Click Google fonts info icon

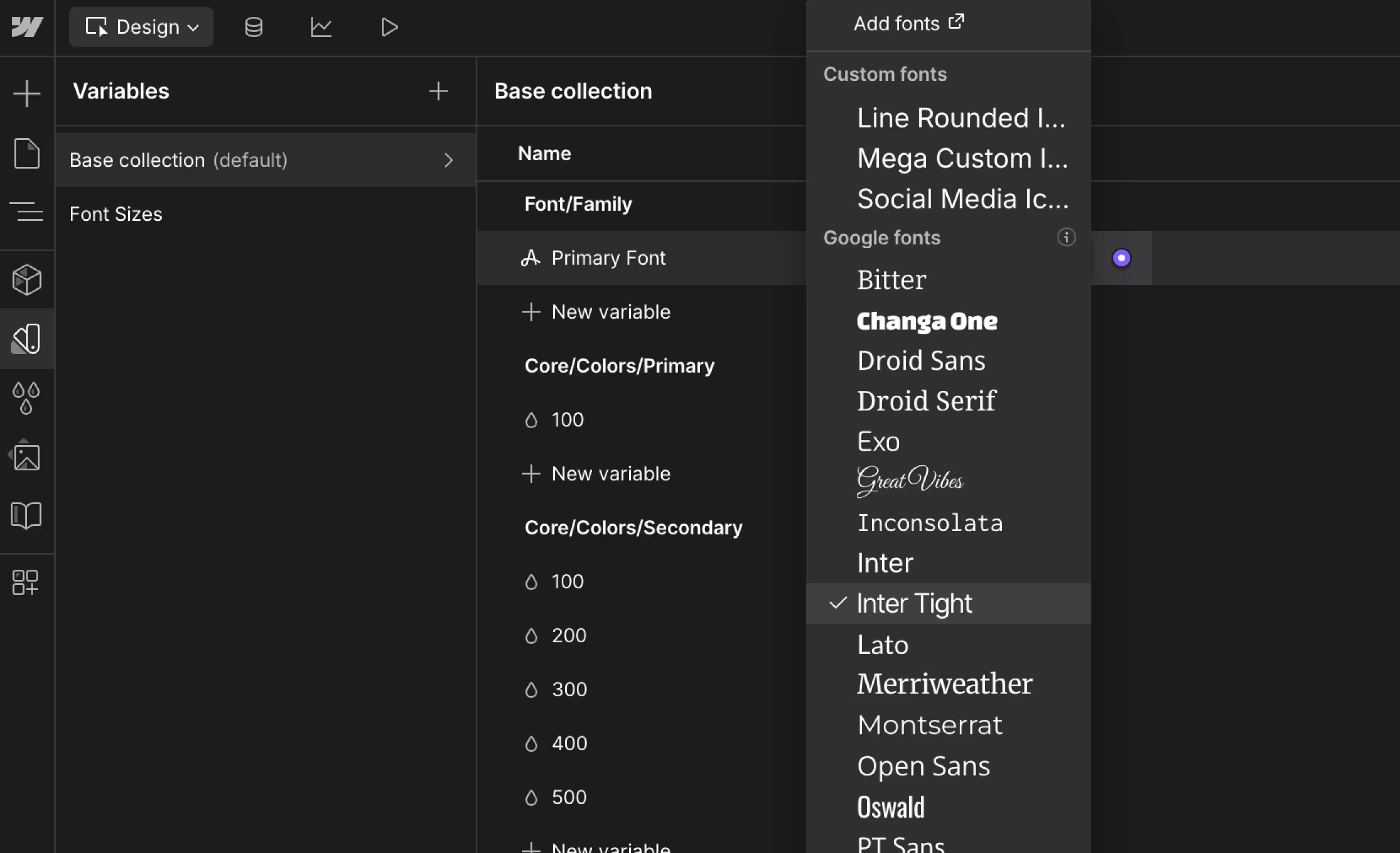[x=1066, y=237]
